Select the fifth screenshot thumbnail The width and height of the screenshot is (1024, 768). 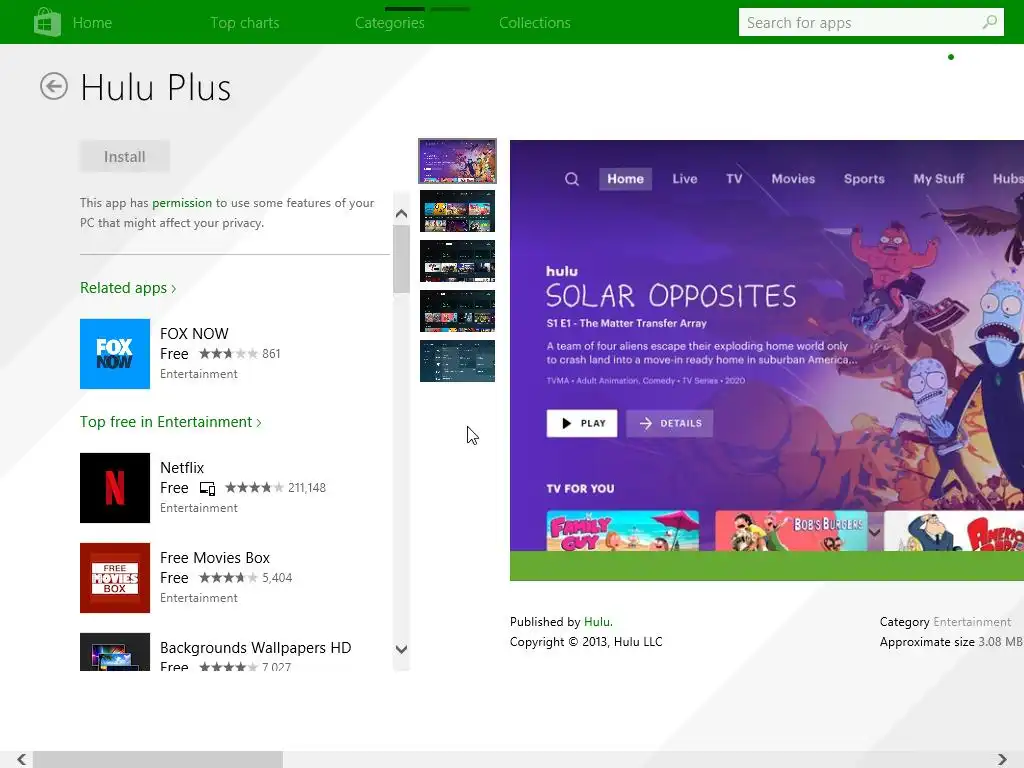coord(457,361)
